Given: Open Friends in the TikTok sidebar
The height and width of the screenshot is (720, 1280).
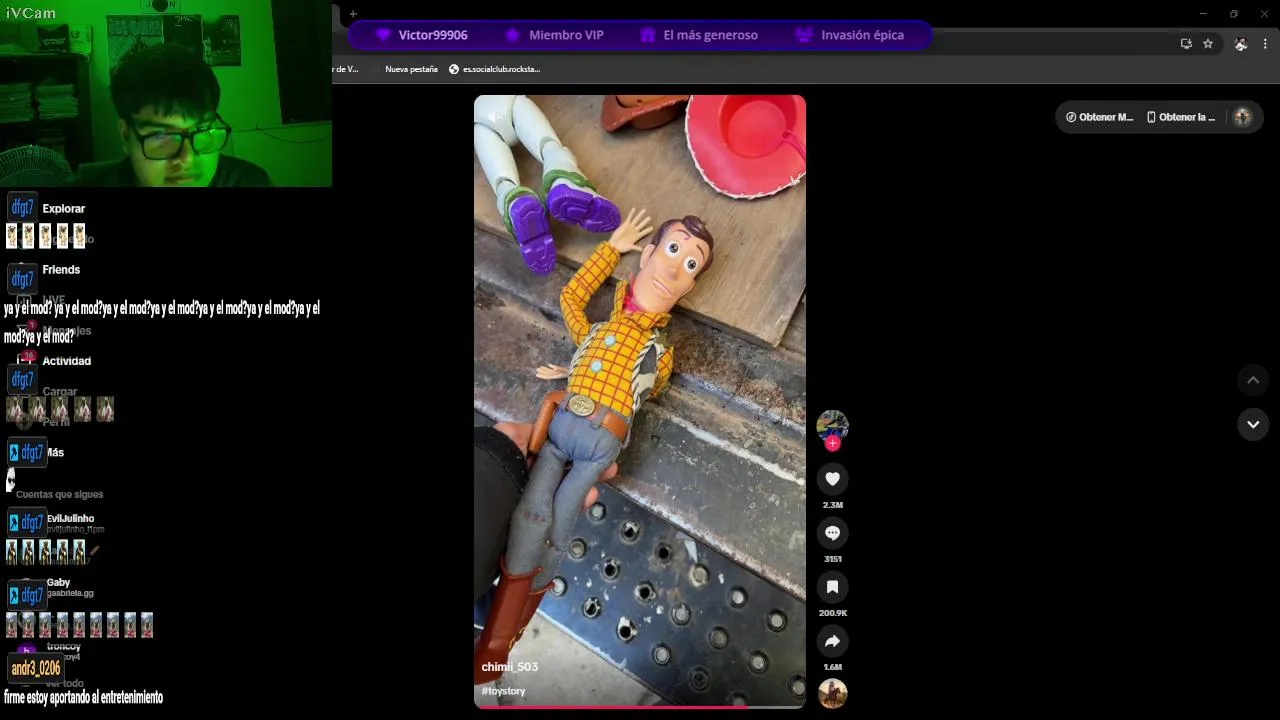Looking at the screenshot, I should 61,270.
